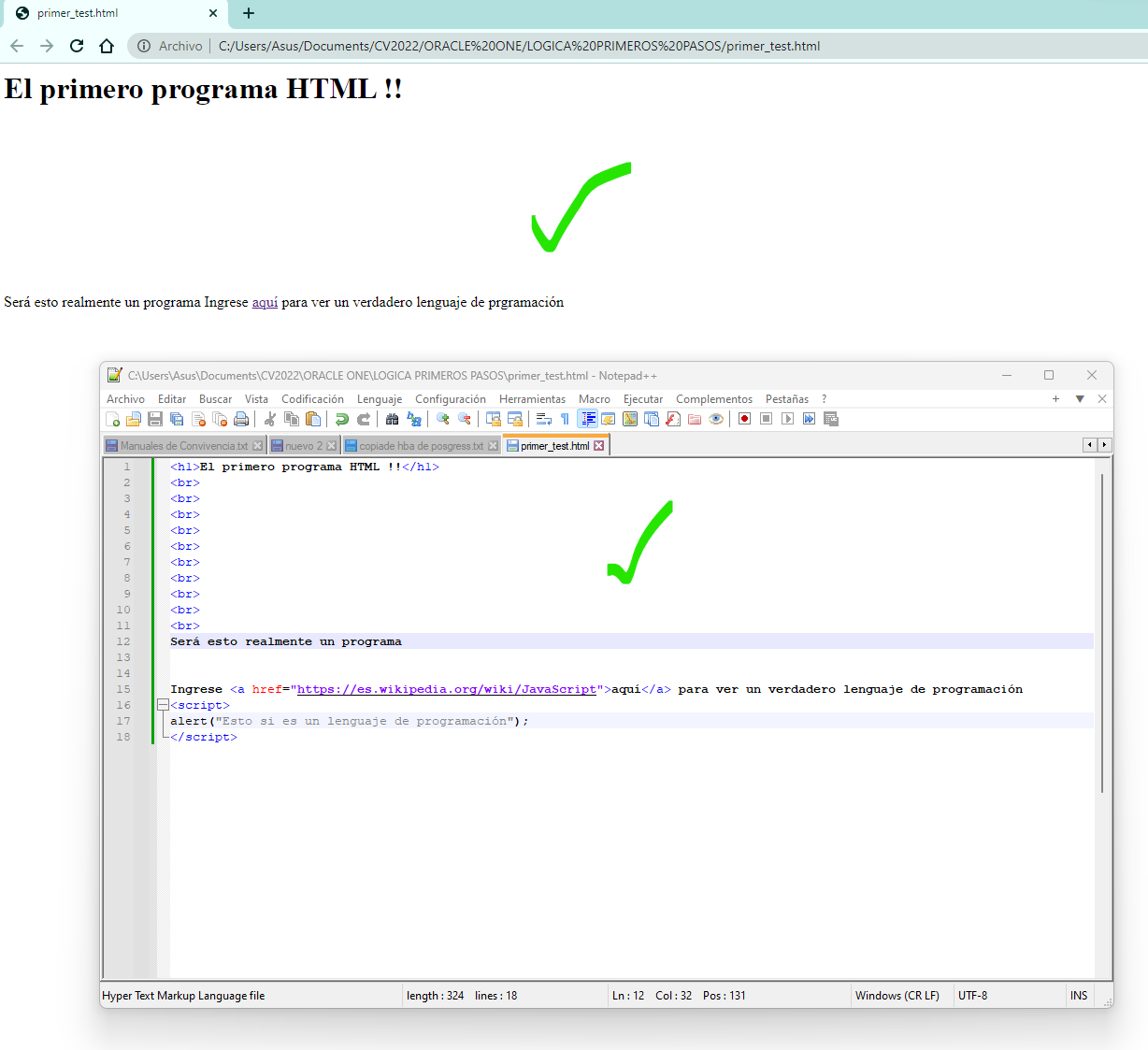Click the Cut scissors icon
Image resolution: width=1148 pixels, height=1050 pixels.
pyautogui.click(x=270, y=419)
